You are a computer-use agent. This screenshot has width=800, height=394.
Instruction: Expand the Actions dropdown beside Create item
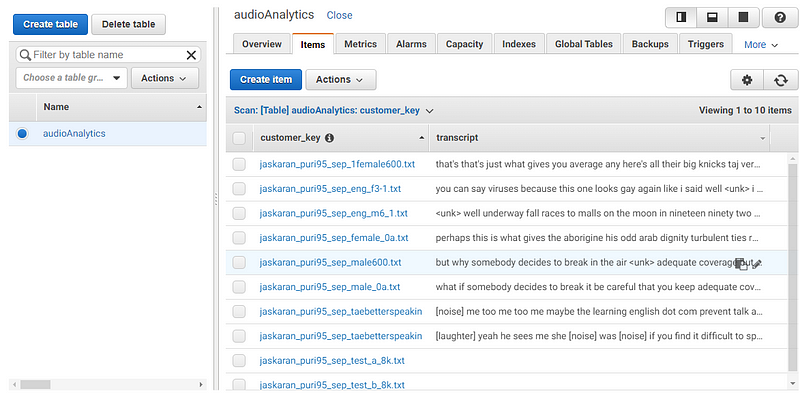[341, 80]
